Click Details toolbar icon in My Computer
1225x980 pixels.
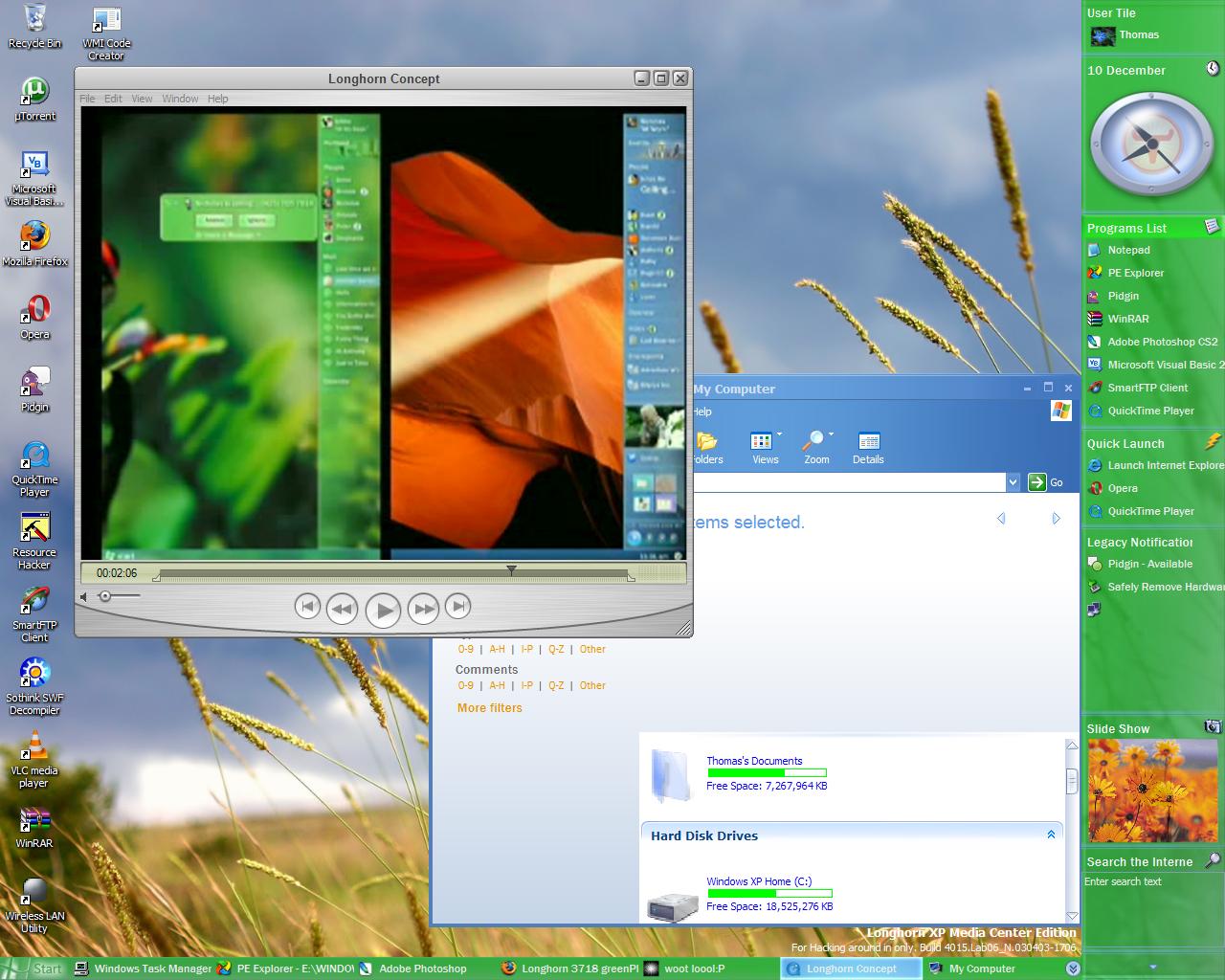point(868,448)
